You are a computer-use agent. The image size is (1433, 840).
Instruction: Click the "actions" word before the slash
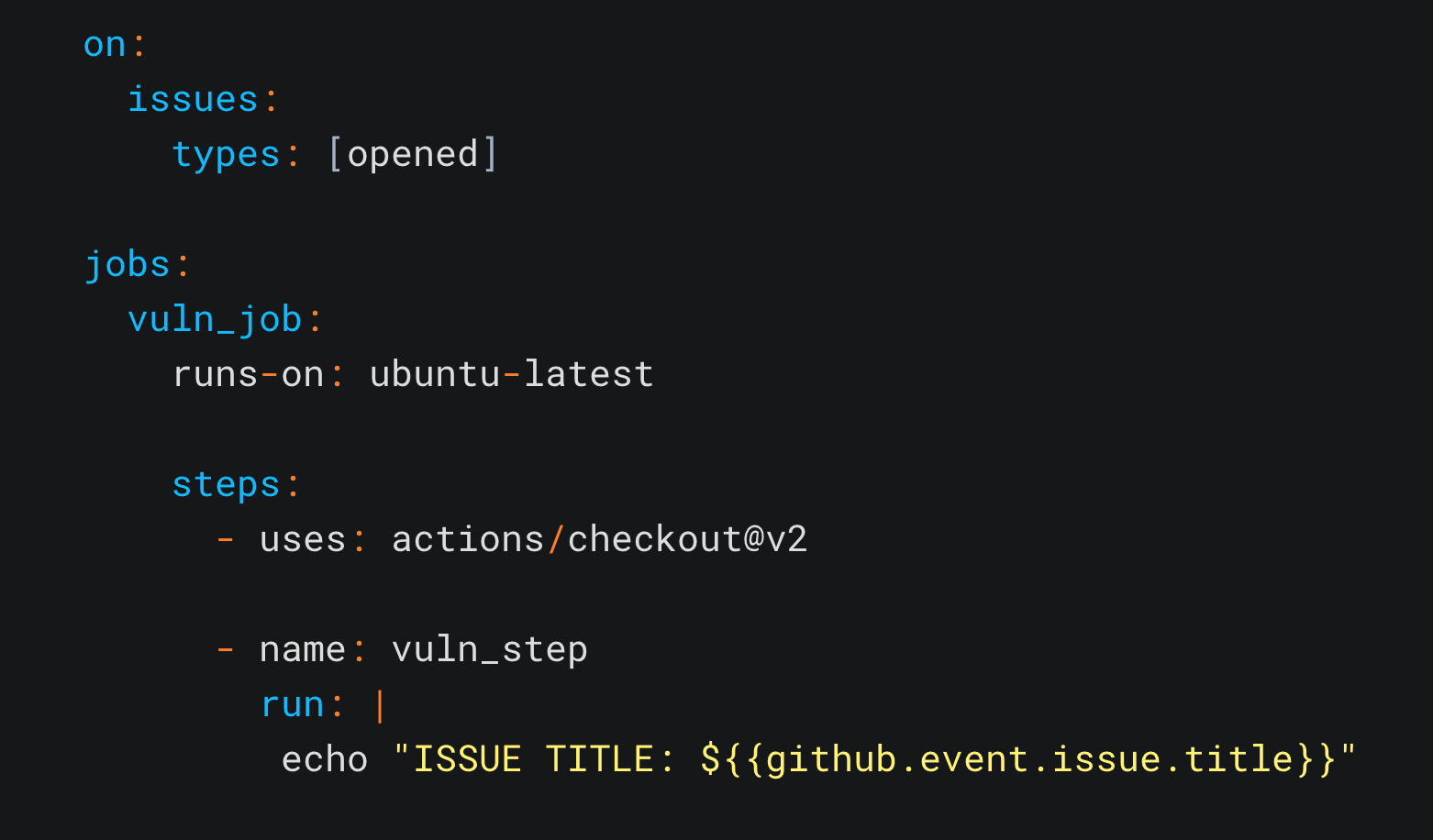click(468, 540)
